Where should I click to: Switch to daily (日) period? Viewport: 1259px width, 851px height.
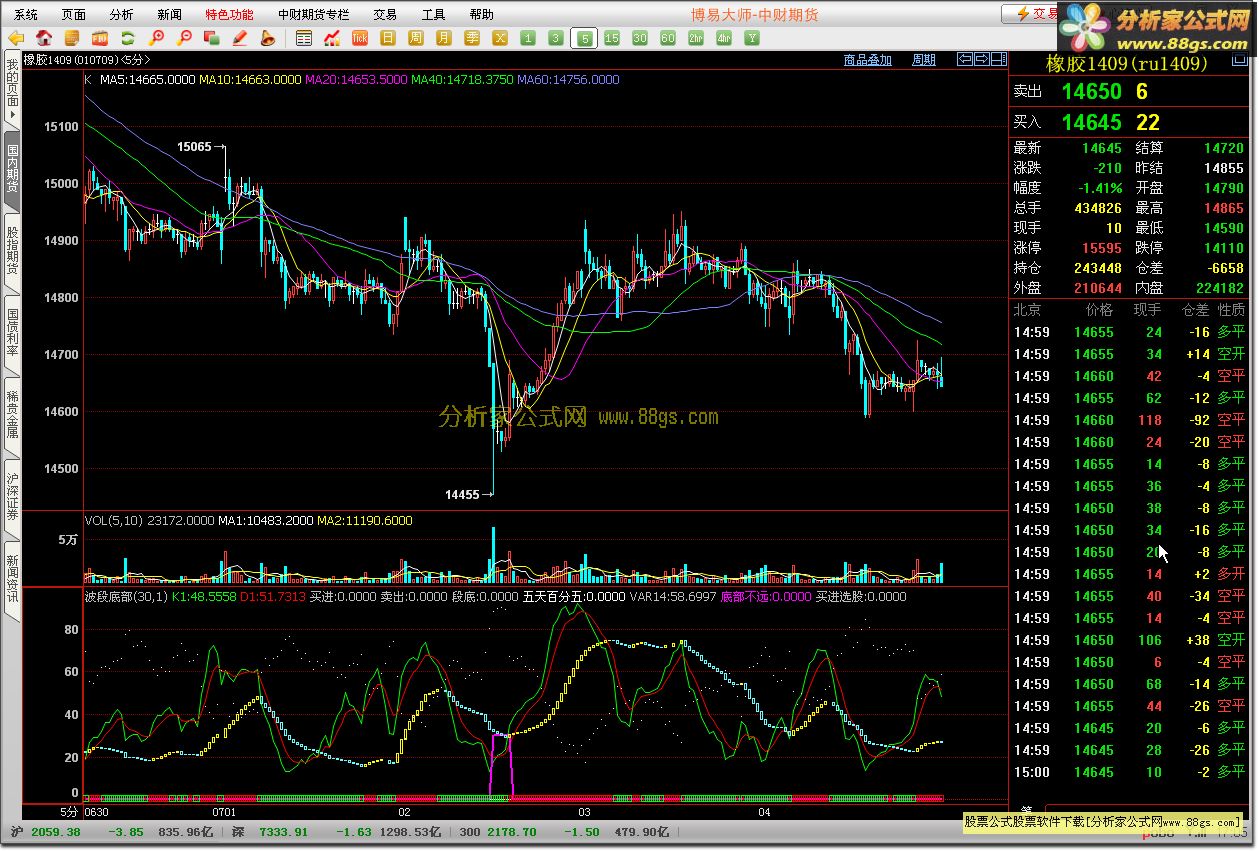[388, 38]
